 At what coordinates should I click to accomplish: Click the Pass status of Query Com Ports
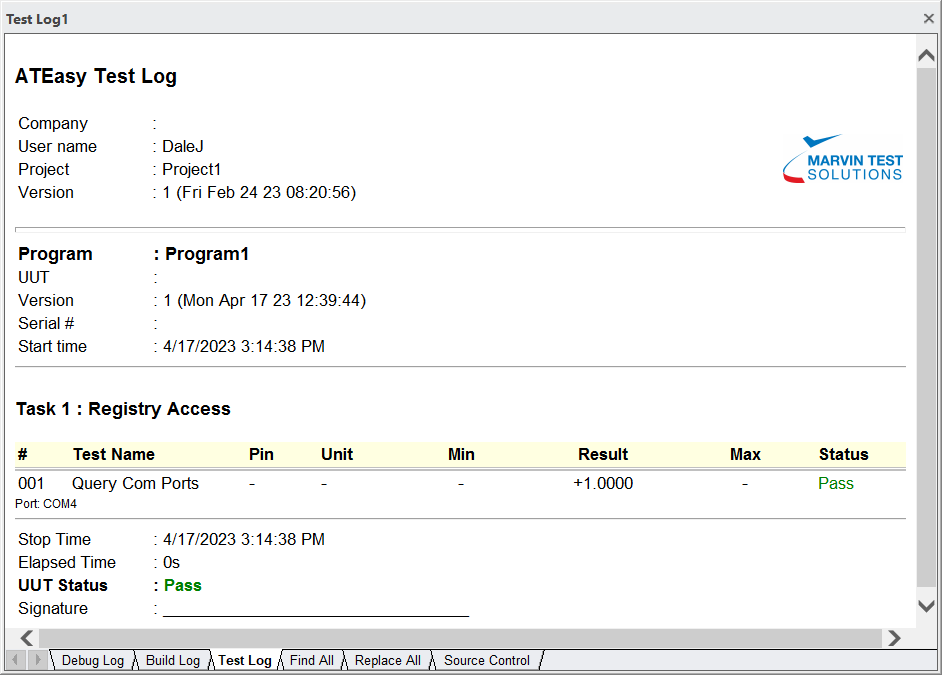point(836,483)
